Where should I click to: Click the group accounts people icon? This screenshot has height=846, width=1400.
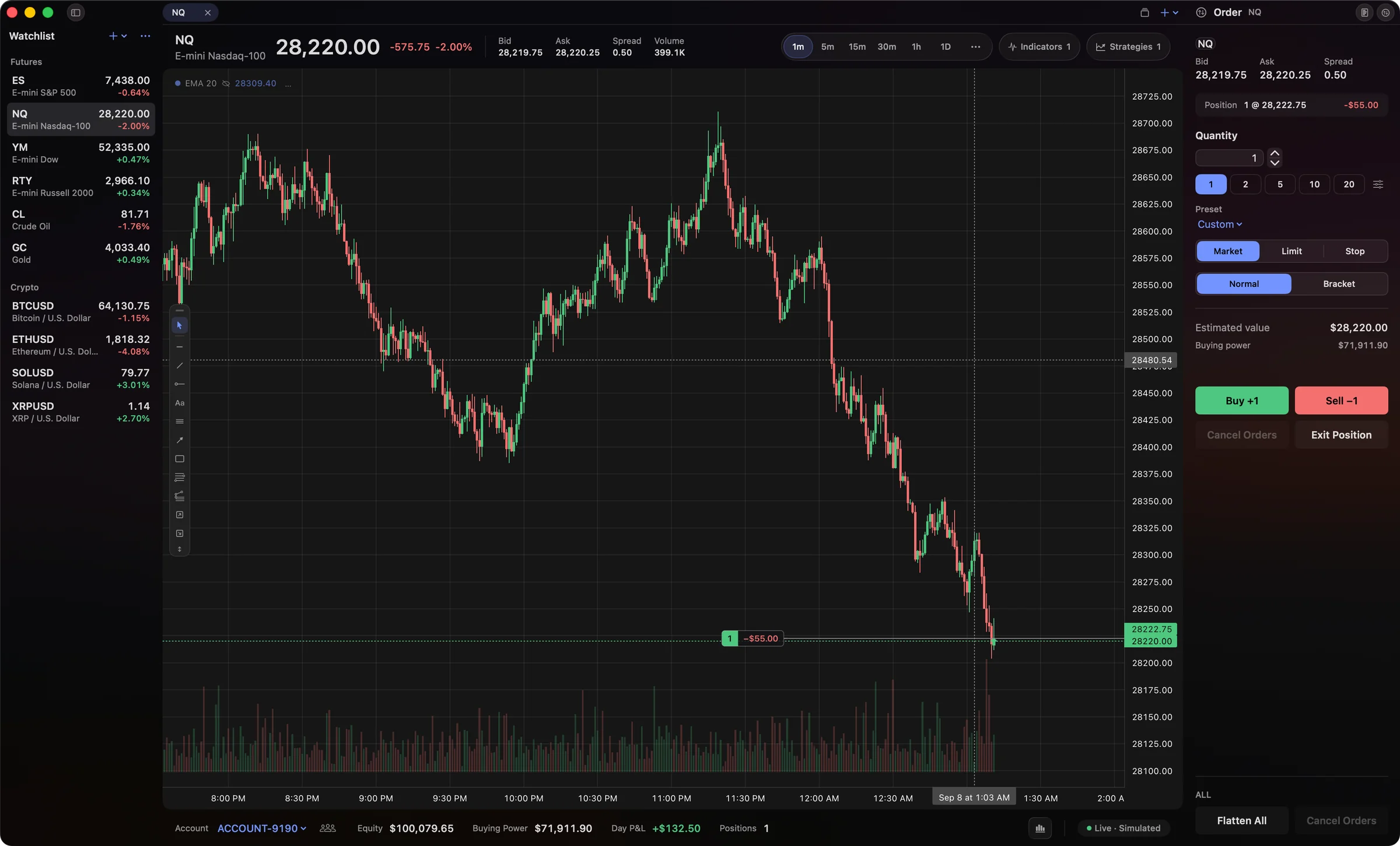[328, 828]
